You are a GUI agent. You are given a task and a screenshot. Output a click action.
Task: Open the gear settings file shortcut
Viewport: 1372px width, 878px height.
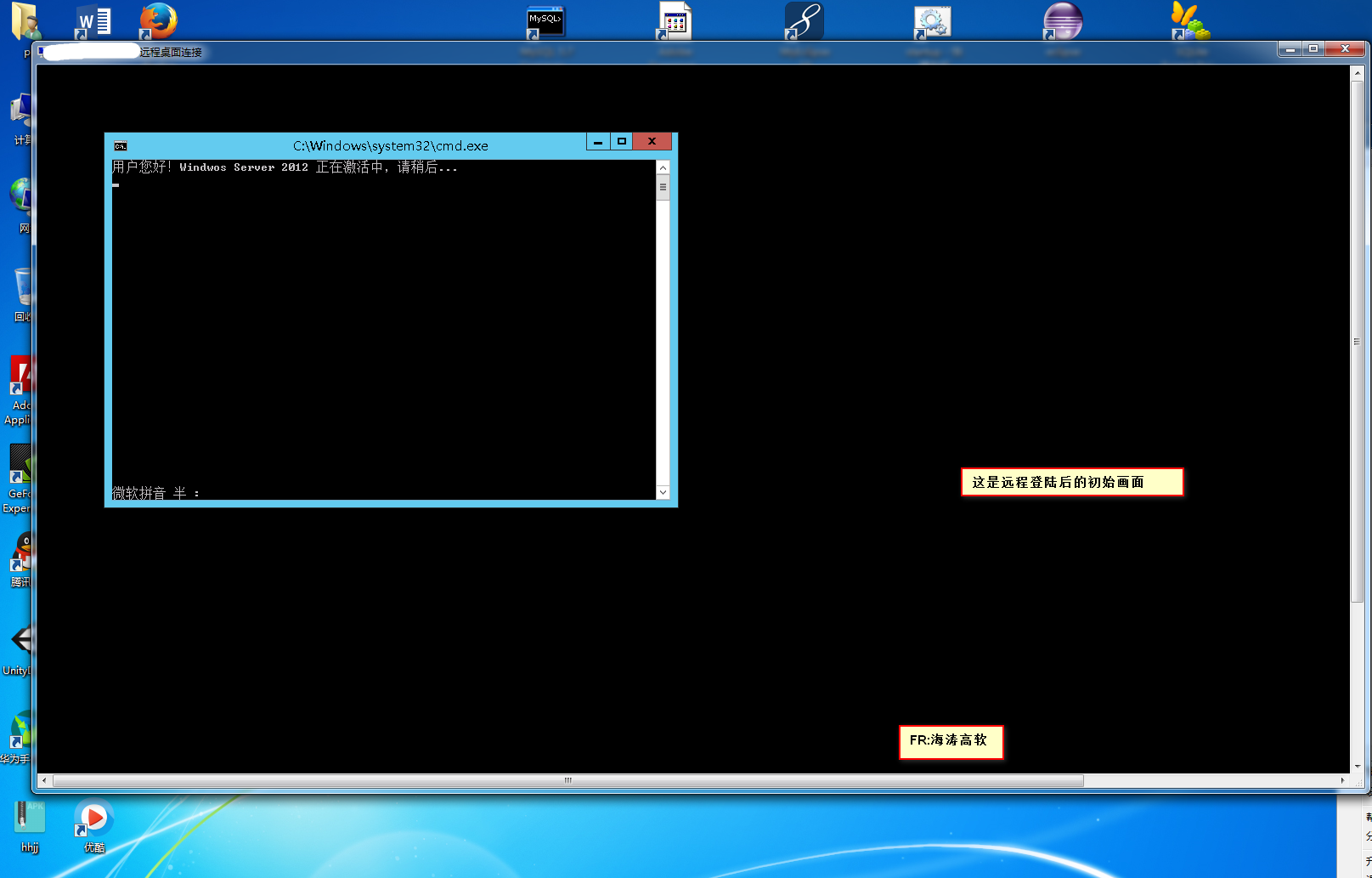[933, 21]
